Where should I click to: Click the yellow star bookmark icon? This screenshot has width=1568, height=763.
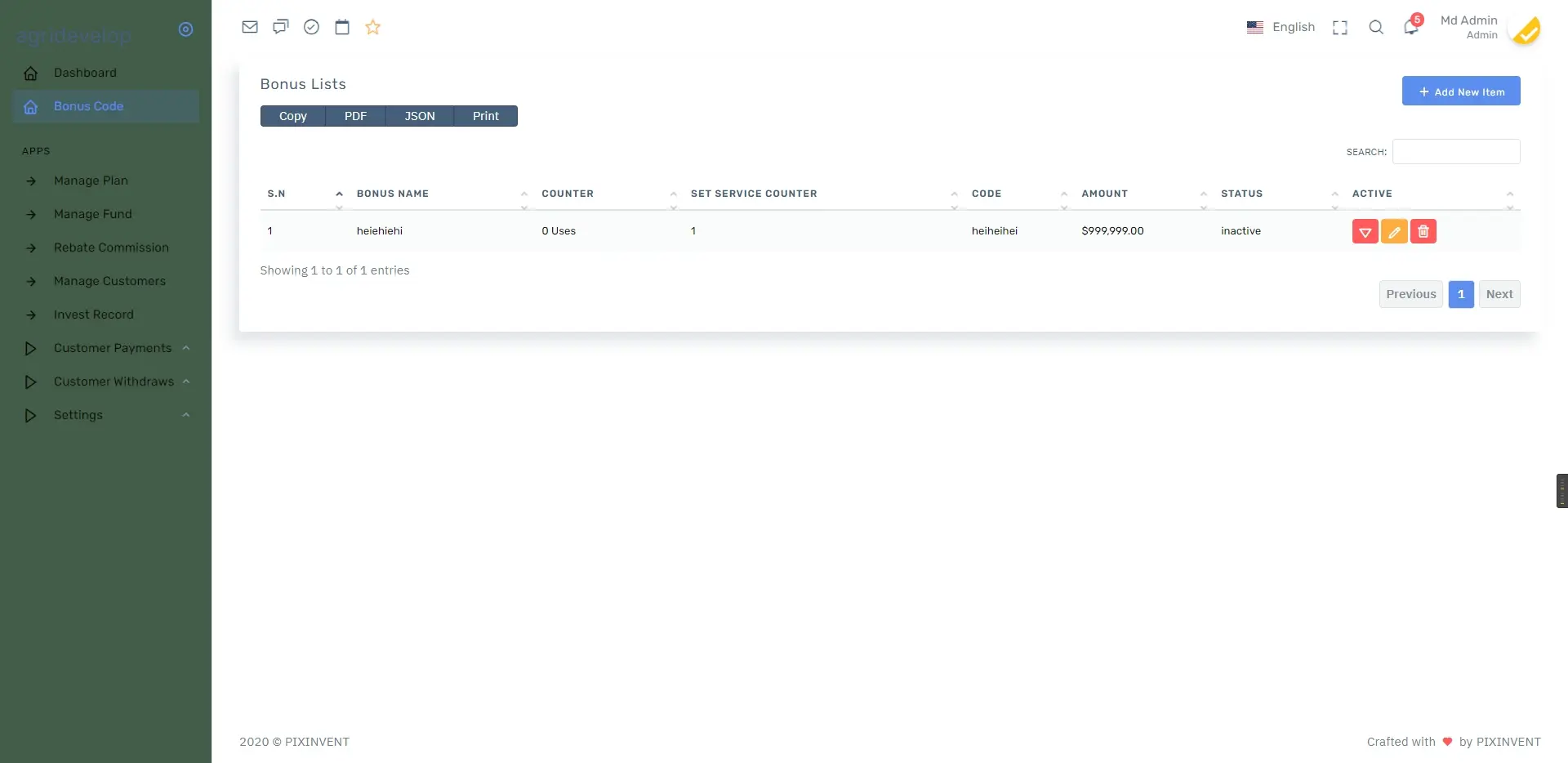tap(373, 27)
